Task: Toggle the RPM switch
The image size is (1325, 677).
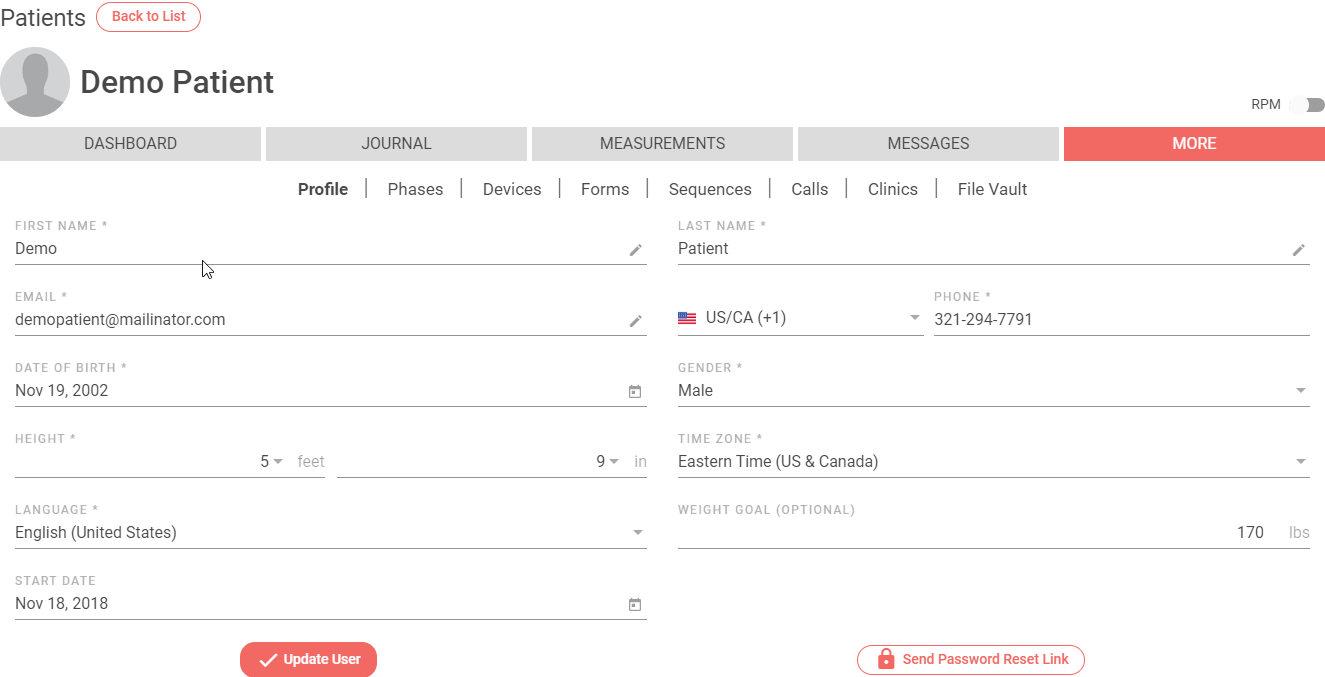Action: point(1307,105)
